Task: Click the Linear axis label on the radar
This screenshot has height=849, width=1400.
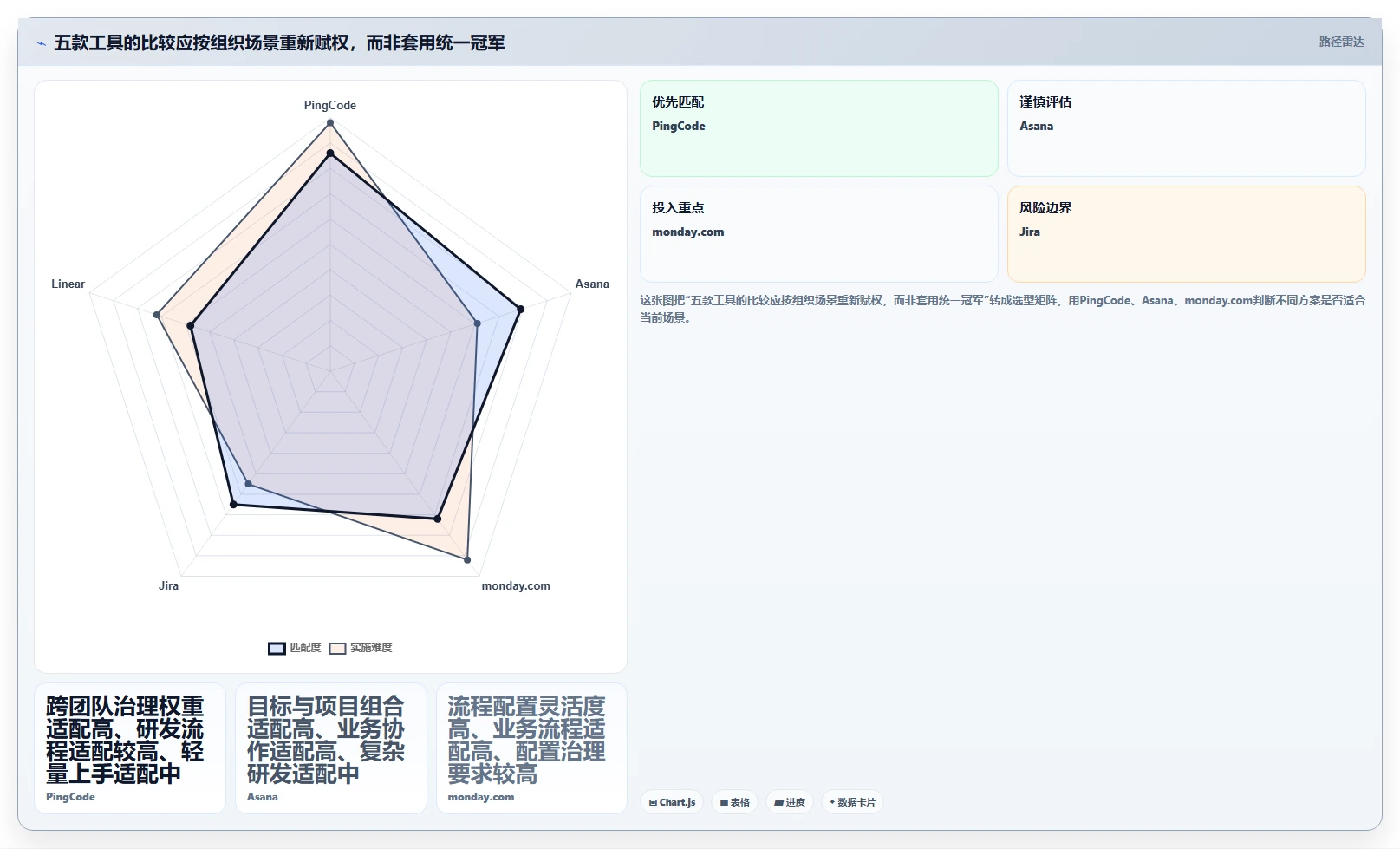Action: pyautogui.click(x=68, y=284)
